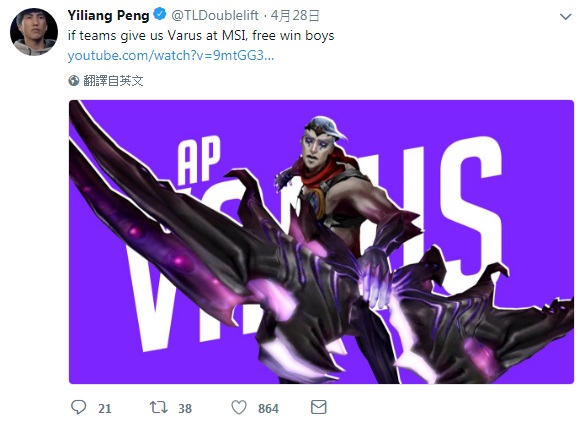Screen dimensions: 582x423
Task: Open the AP Varus video preview image
Action: point(321,242)
